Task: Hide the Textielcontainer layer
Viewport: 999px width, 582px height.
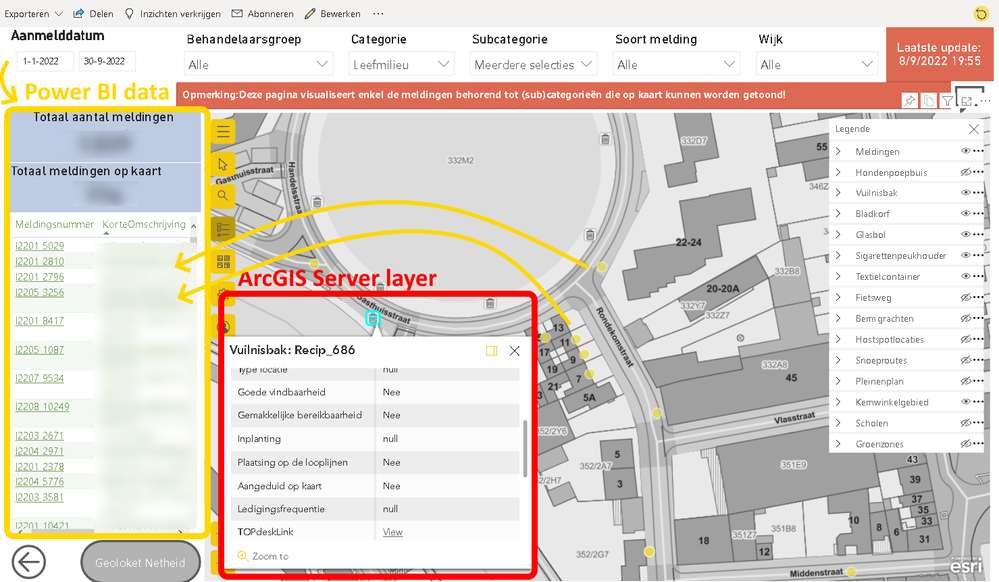Action: [x=966, y=277]
